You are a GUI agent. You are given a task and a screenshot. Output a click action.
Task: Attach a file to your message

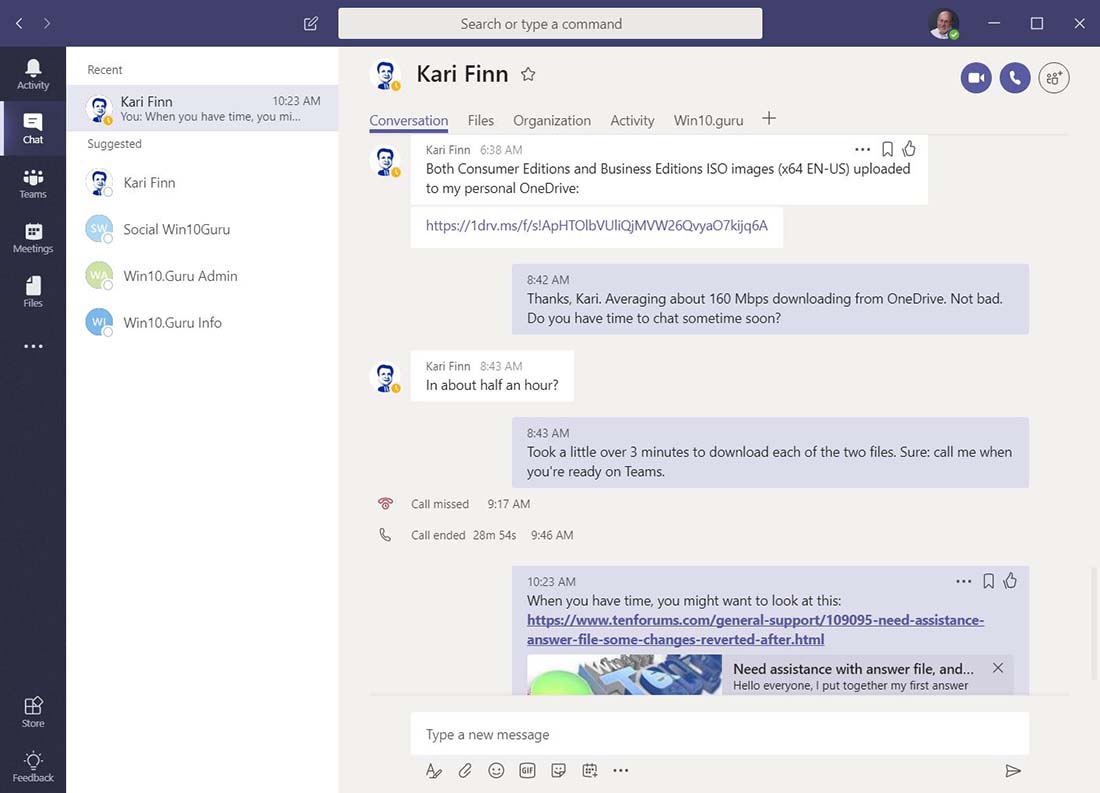[464, 770]
